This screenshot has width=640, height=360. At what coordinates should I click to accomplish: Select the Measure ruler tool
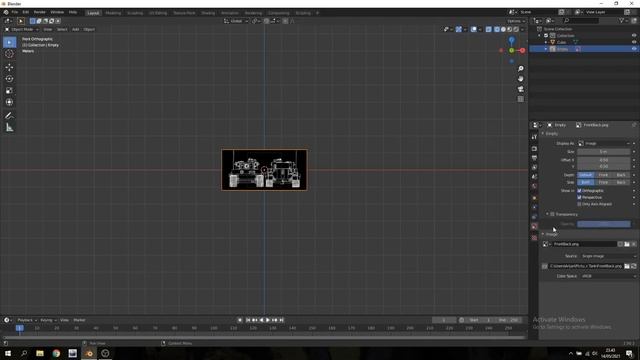click(x=9, y=128)
